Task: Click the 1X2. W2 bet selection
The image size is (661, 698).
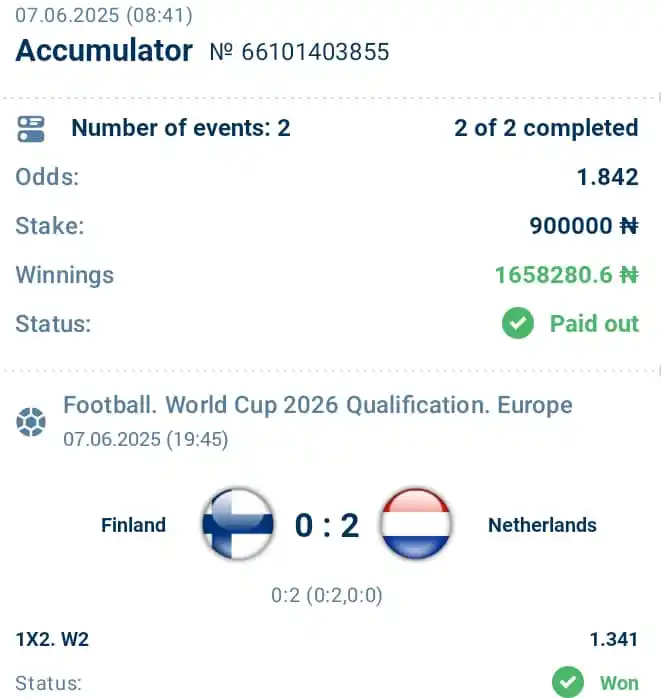Action: pyautogui.click(x=53, y=639)
